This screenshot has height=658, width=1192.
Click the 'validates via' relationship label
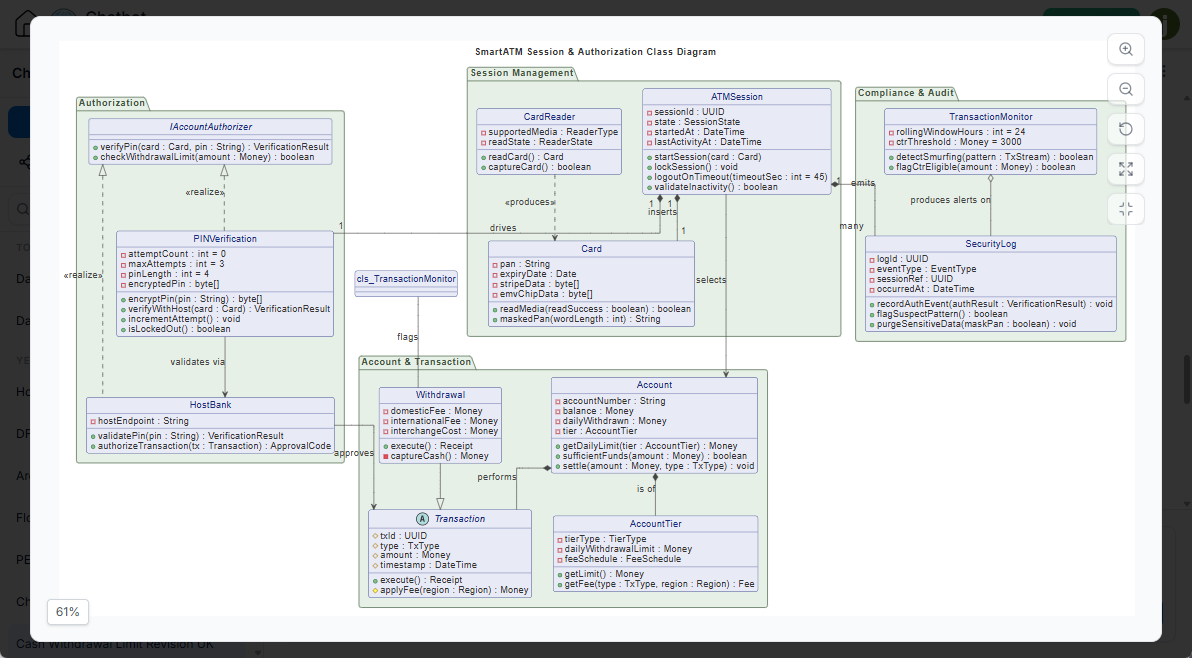pos(198,362)
